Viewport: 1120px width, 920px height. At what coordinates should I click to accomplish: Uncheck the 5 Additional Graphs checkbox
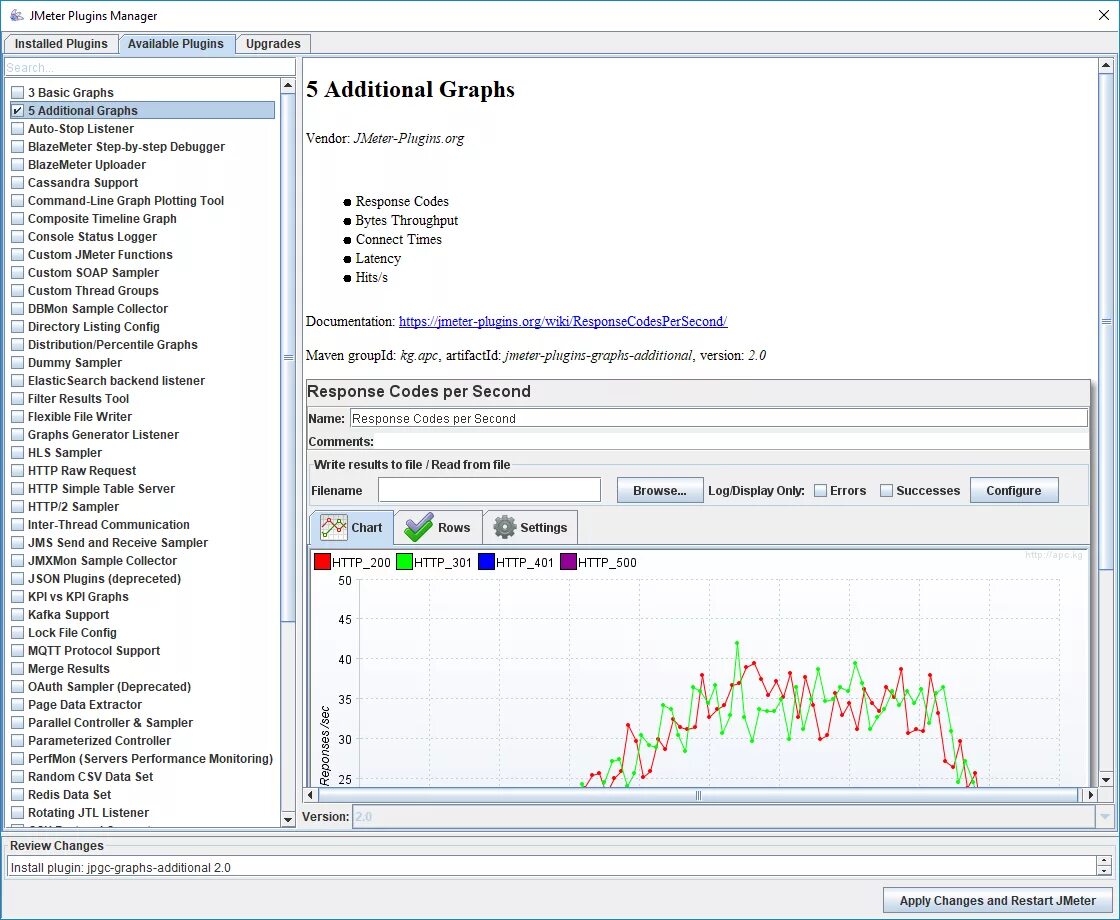click(18, 111)
